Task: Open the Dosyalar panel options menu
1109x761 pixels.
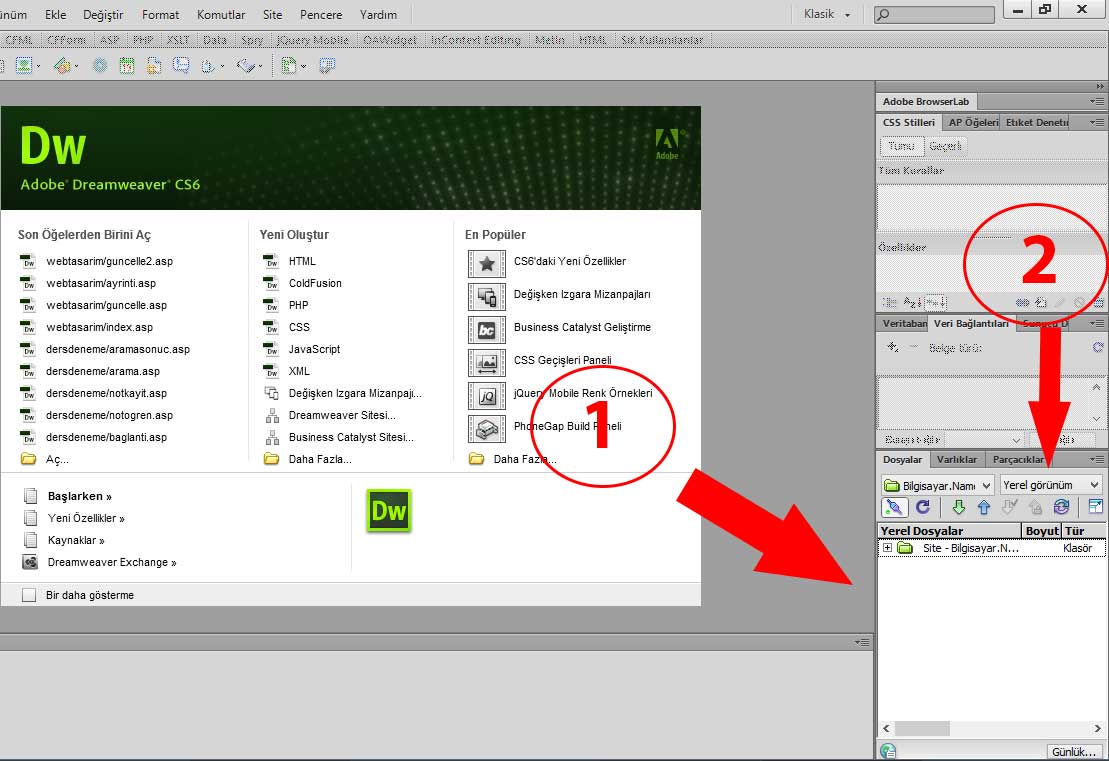Action: coord(1097,460)
